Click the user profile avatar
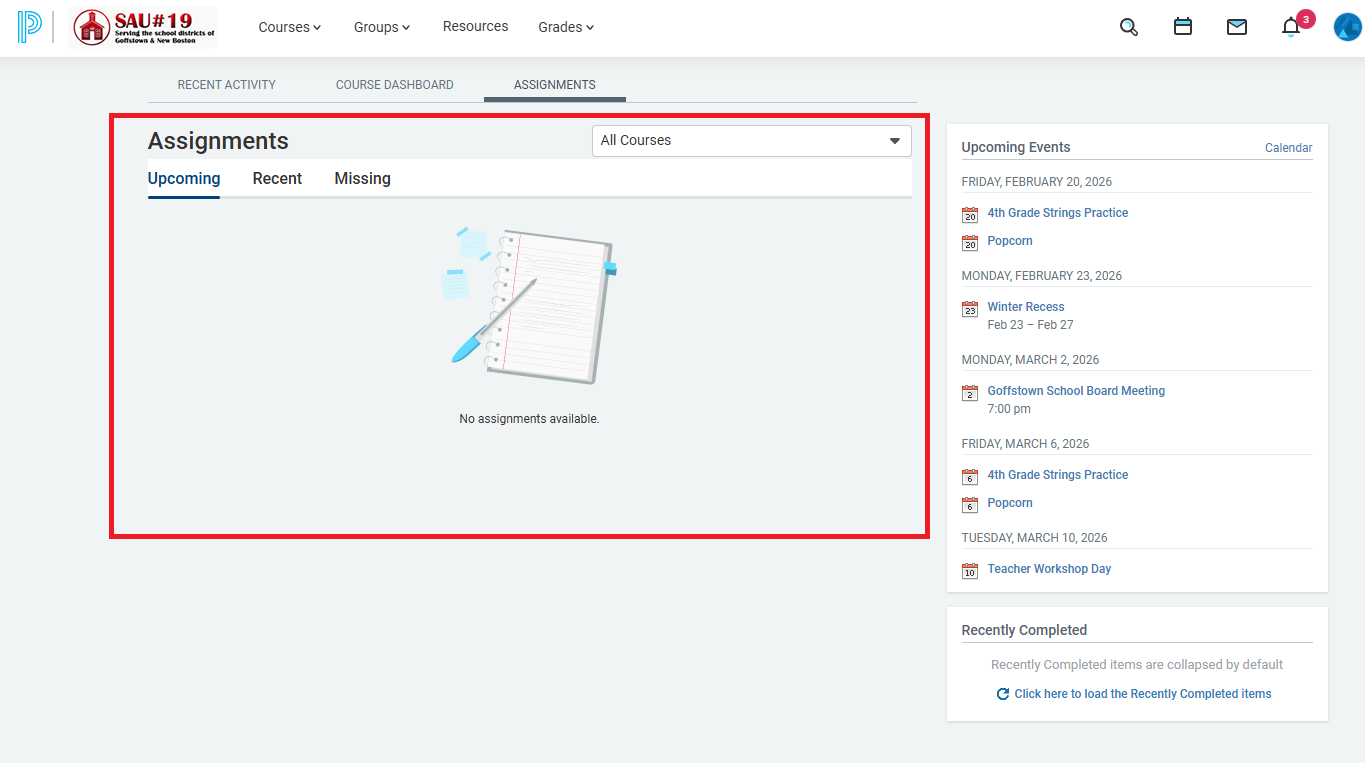1365x763 pixels. coord(1347,27)
